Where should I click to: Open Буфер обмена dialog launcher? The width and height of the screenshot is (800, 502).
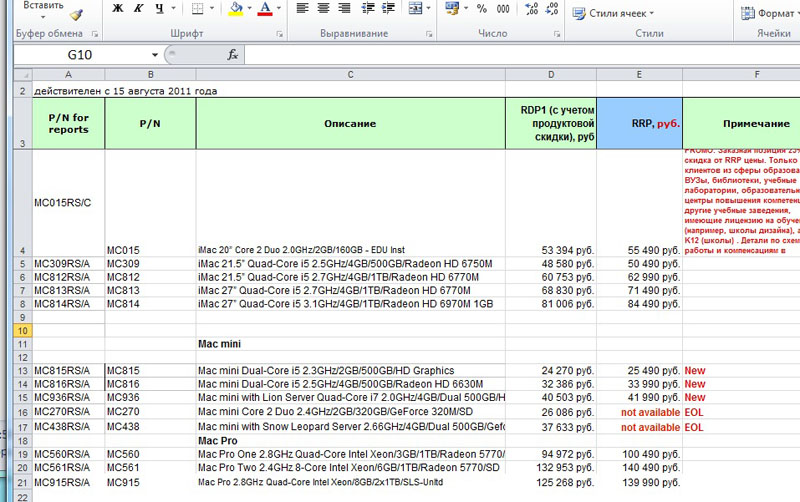[95, 34]
